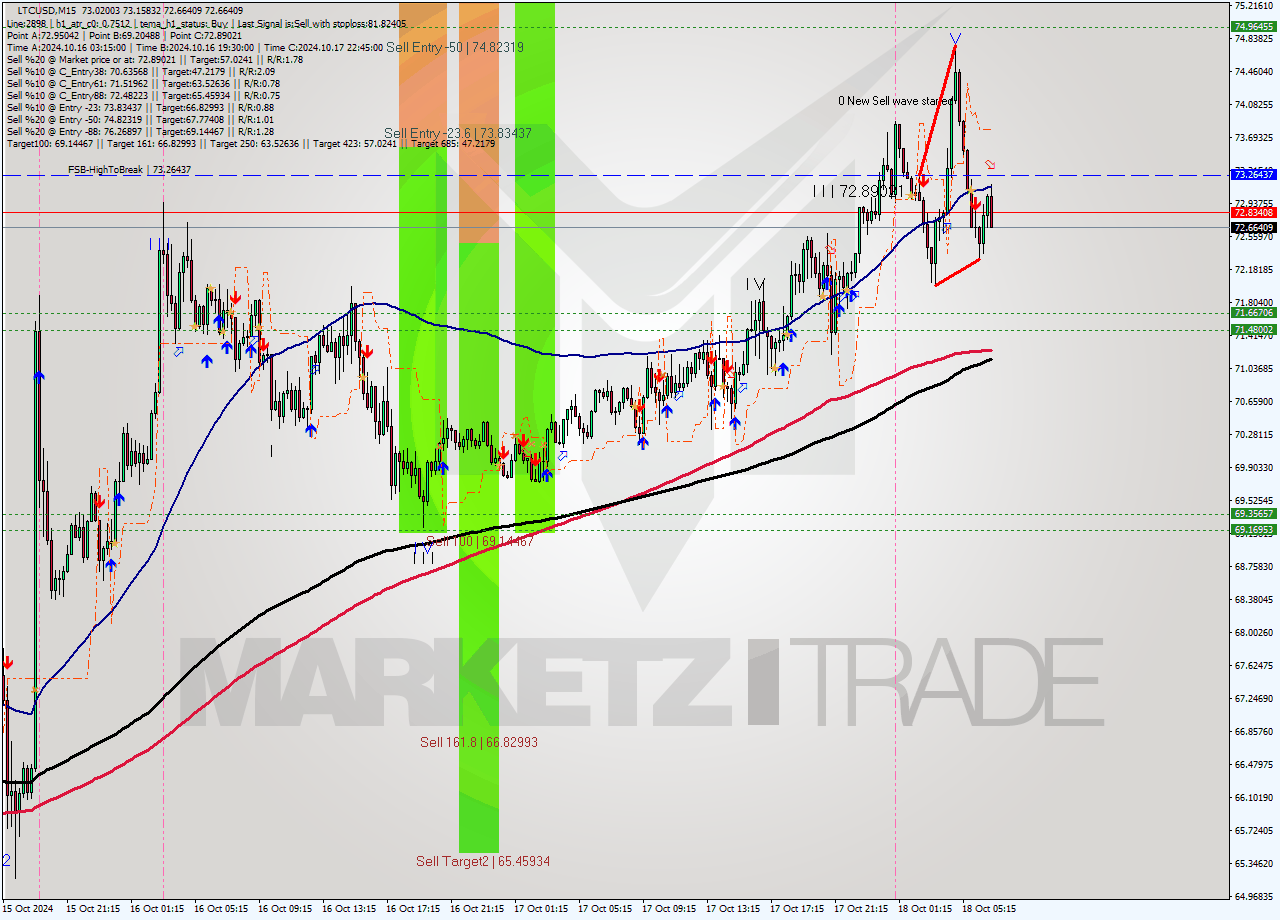
Task: Click the '0 New Sell wave started' annotation
Action: 894,101
